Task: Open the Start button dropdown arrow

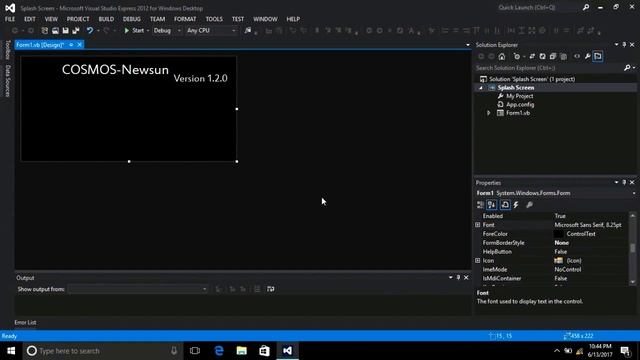Action: point(148,31)
